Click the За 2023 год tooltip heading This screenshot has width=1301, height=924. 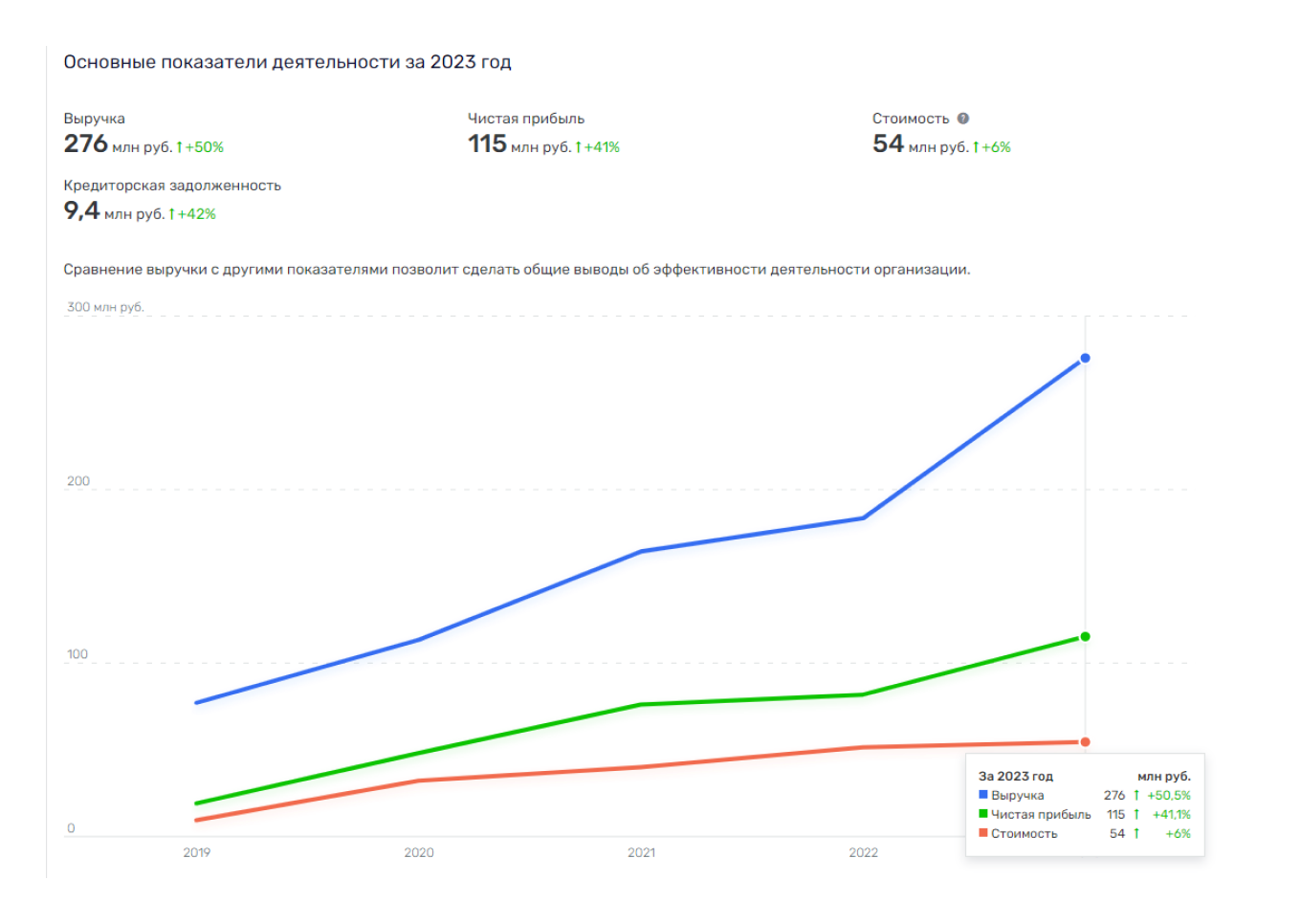pyautogui.click(x=1016, y=776)
